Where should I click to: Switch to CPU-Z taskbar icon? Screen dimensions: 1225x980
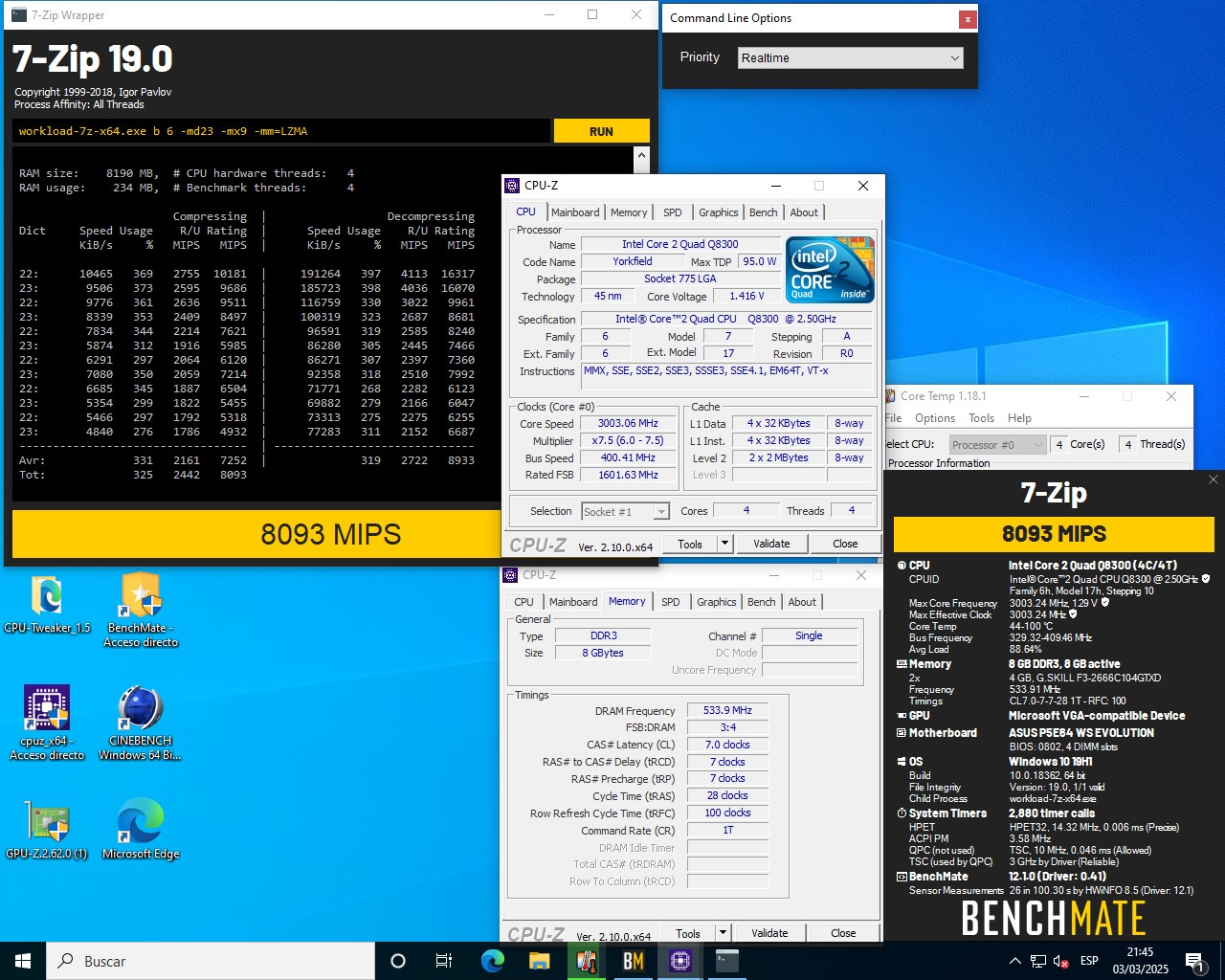(x=679, y=961)
